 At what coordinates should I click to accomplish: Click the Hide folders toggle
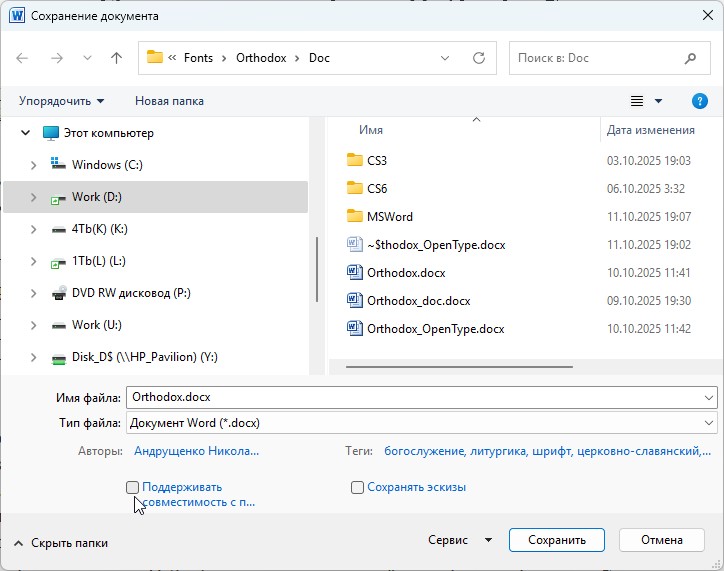pyautogui.click(x=61, y=543)
